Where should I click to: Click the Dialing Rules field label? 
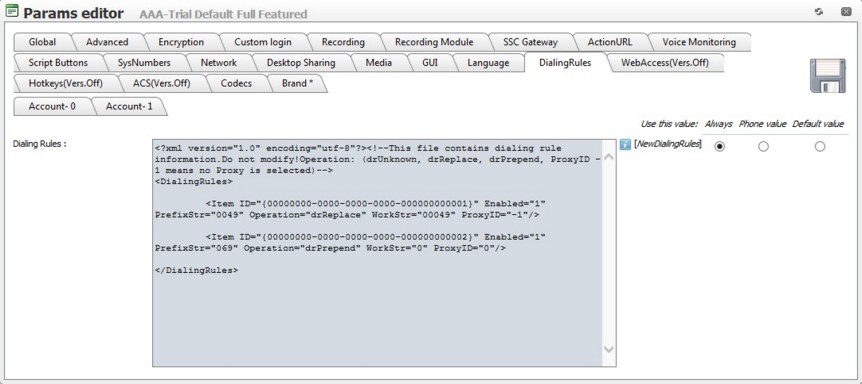click(x=40, y=144)
